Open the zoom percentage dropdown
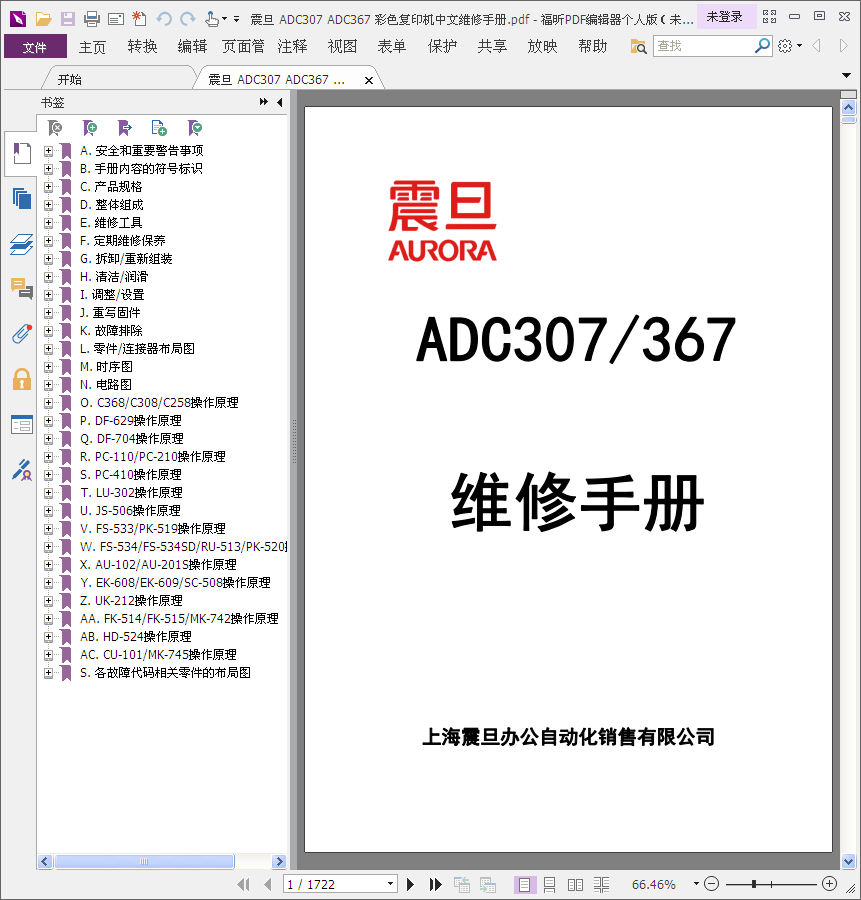This screenshot has height=900, width=861. pyautogui.click(x=696, y=884)
